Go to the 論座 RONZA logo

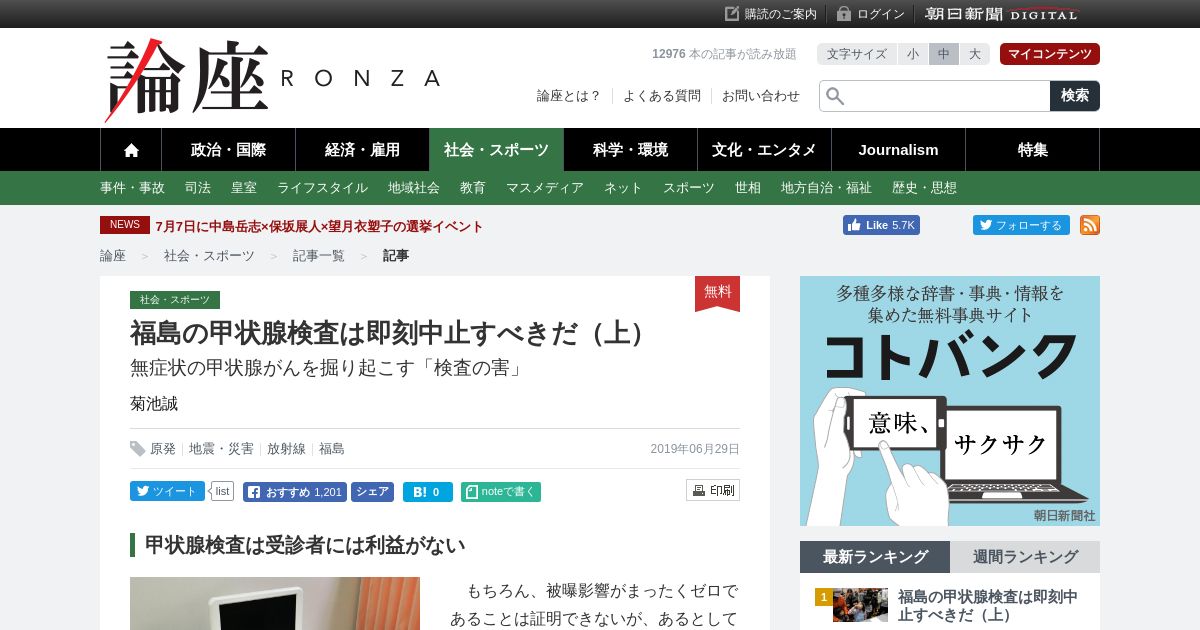tap(273, 79)
